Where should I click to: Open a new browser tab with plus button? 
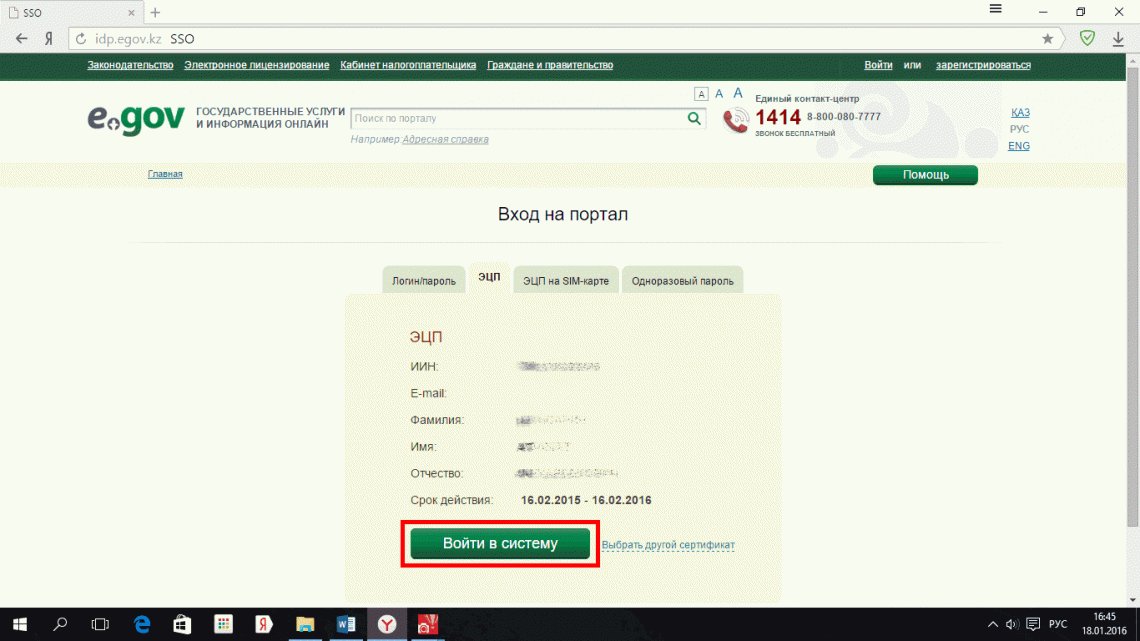(x=154, y=13)
